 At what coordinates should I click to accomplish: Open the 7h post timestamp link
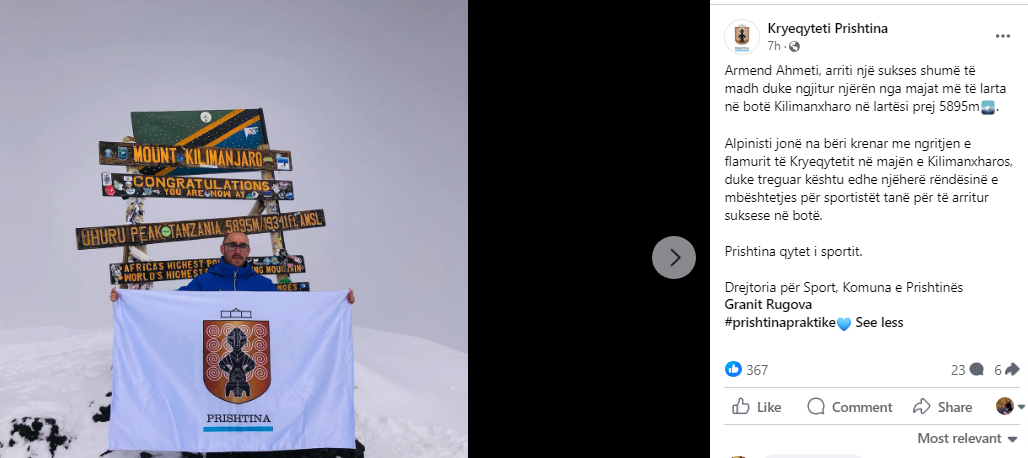click(774, 46)
